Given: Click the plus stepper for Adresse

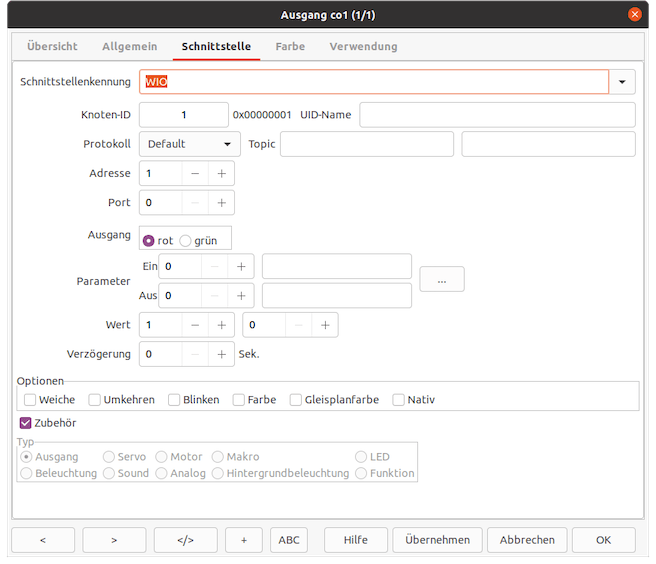Looking at the screenshot, I should (221, 173).
